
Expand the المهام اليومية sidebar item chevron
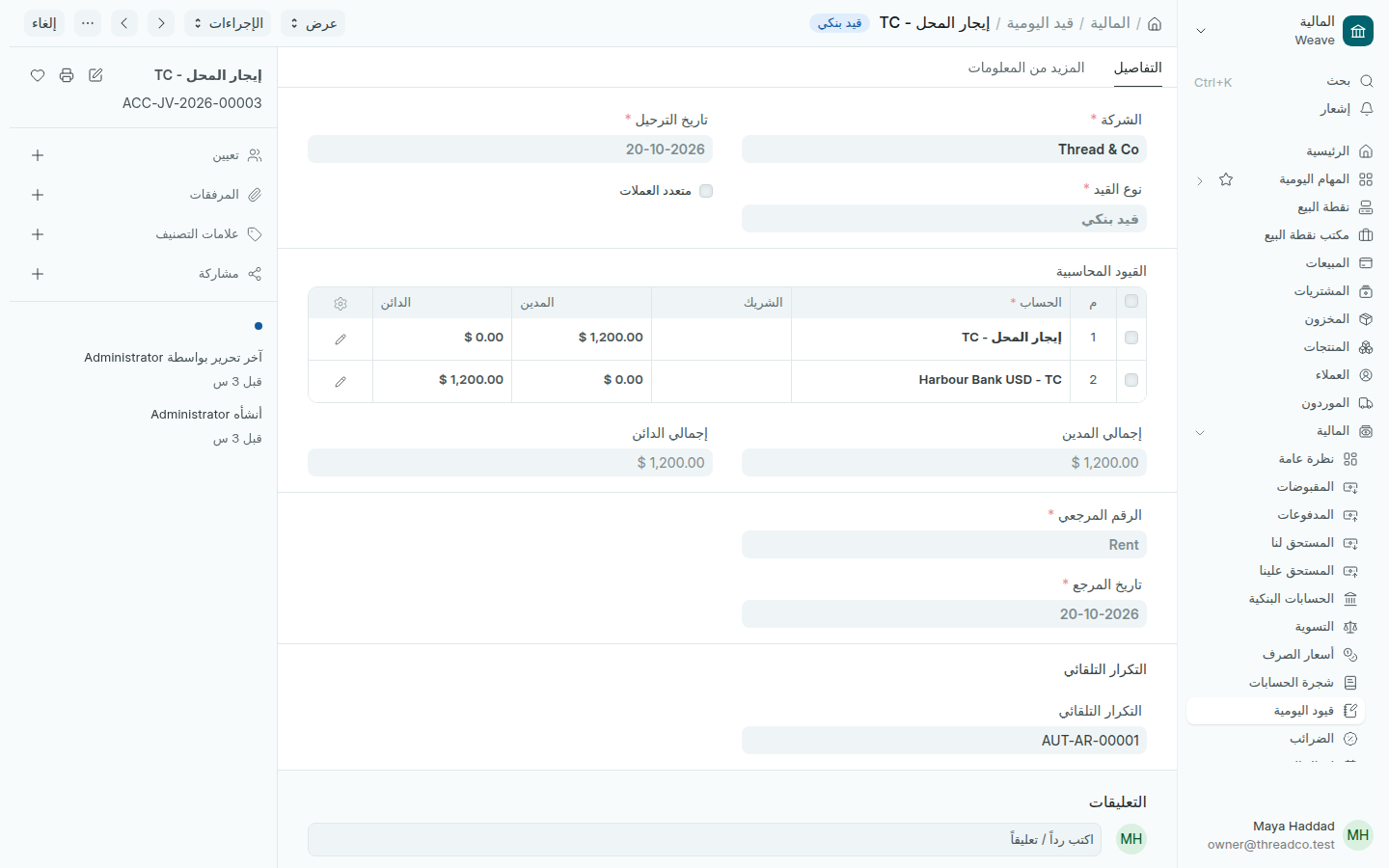(x=1200, y=180)
